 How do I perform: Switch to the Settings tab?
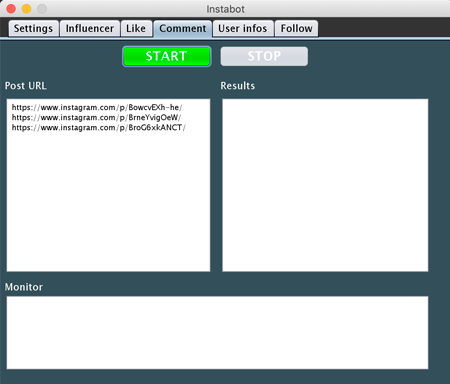(x=33, y=29)
